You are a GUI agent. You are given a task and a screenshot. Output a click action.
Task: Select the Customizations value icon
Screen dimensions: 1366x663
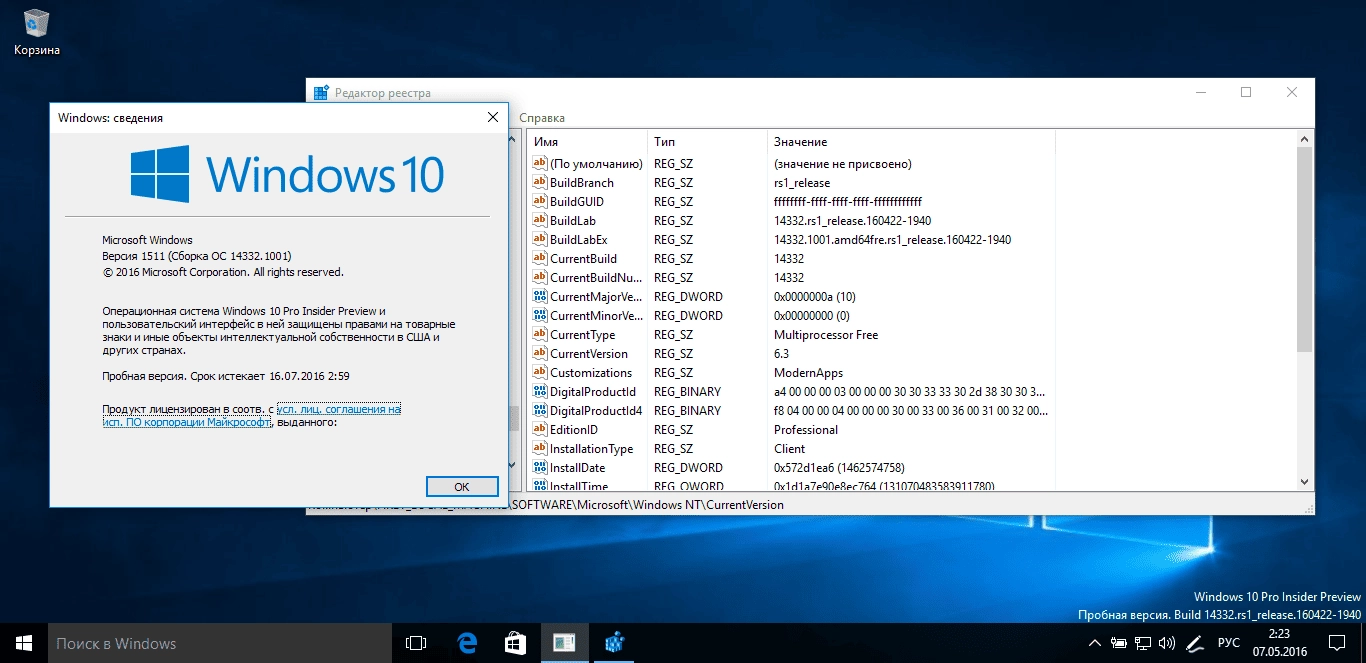(x=539, y=373)
